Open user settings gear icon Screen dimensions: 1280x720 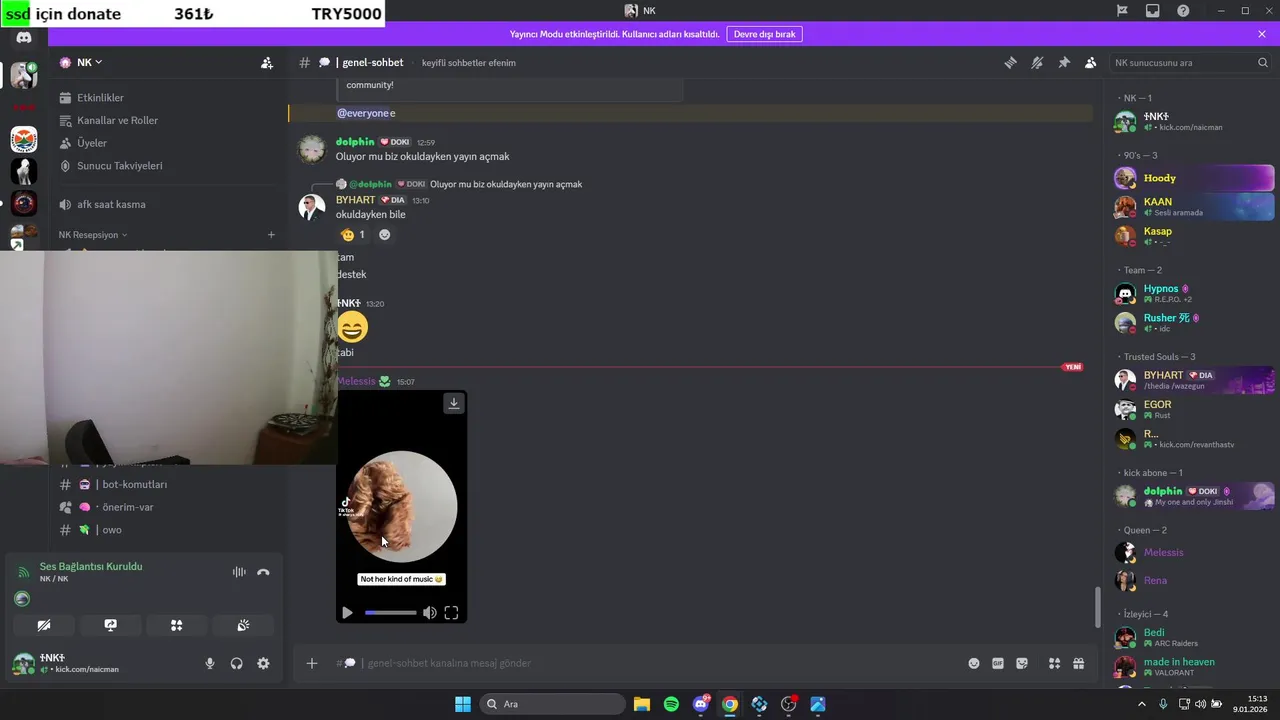pos(263,663)
